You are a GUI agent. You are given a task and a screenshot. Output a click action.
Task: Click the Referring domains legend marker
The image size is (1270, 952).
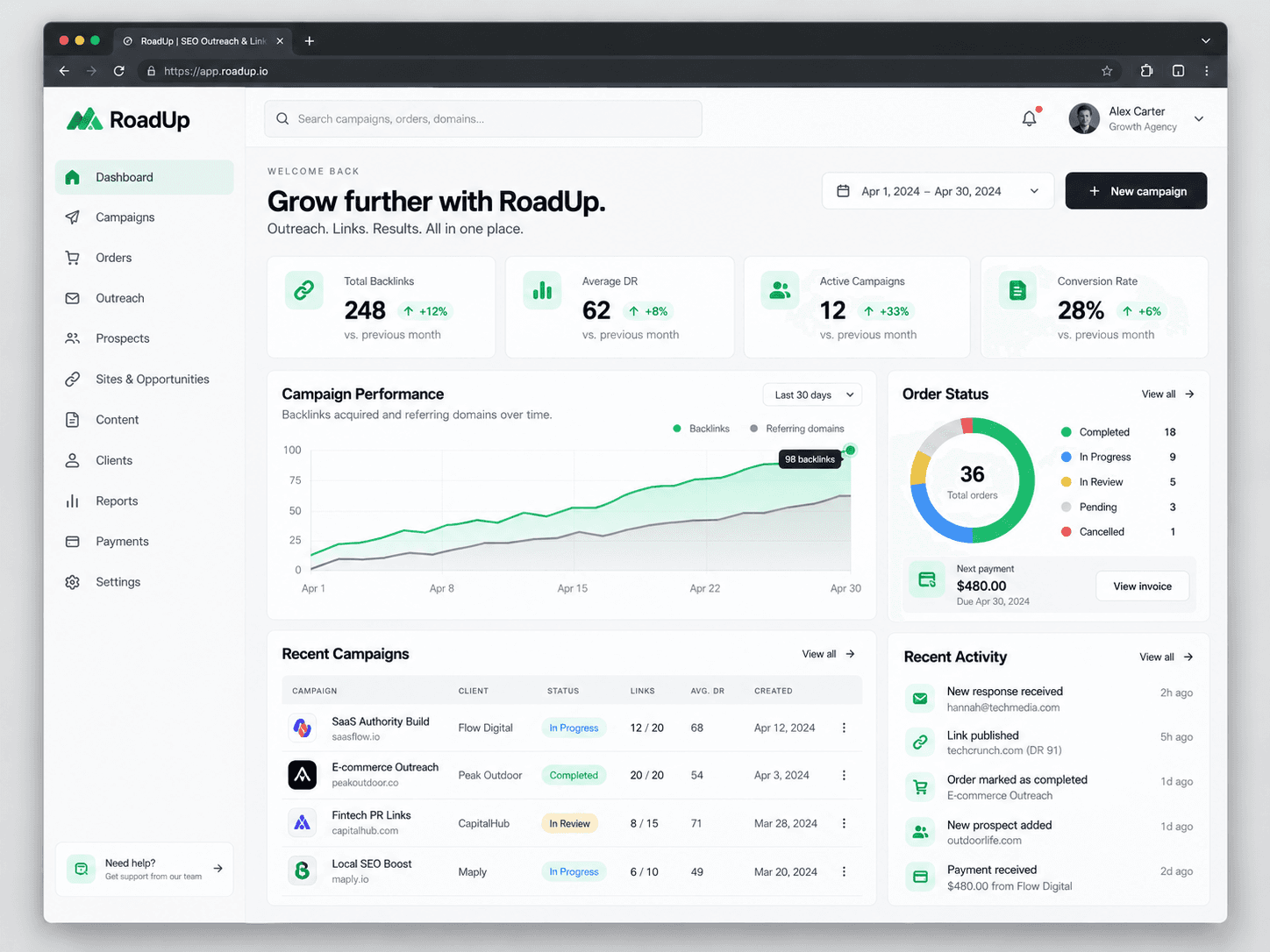[754, 429]
